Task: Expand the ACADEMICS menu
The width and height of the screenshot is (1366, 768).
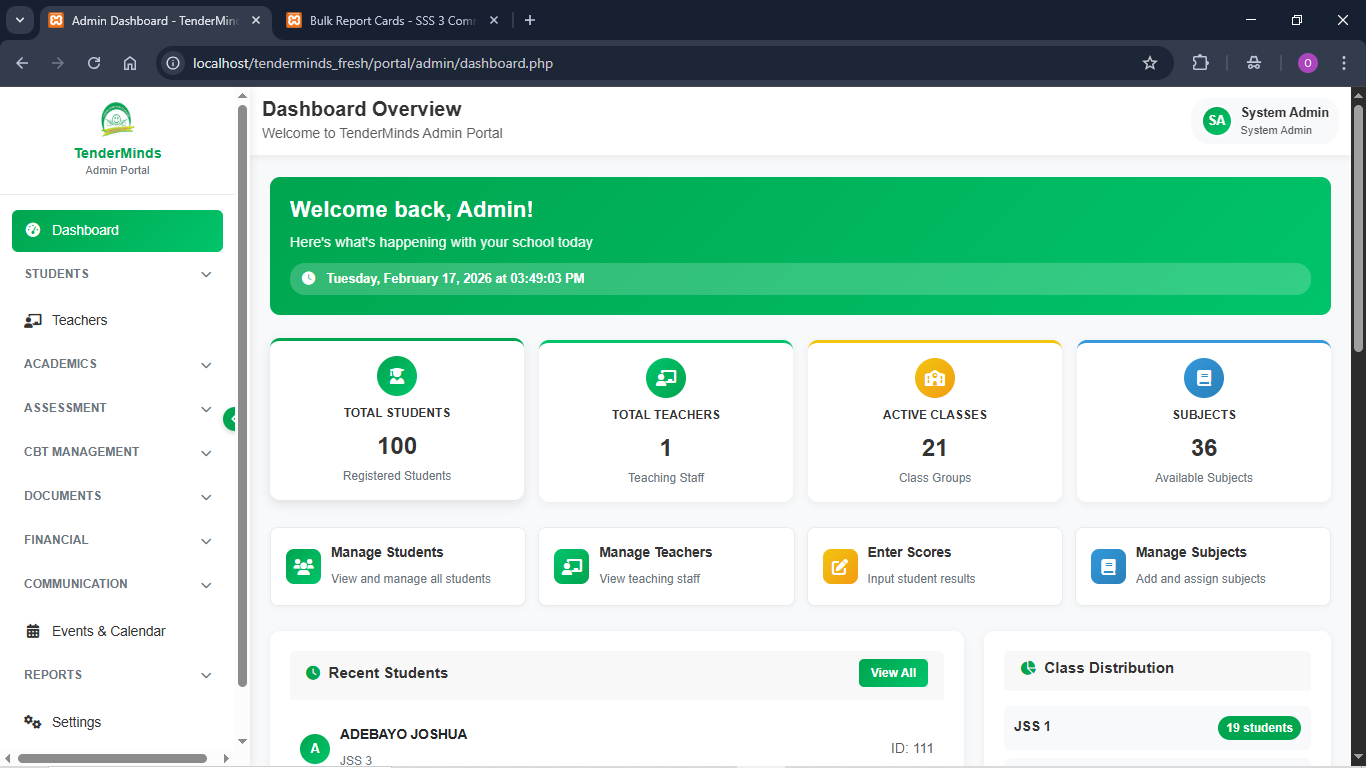Action: tap(117, 364)
